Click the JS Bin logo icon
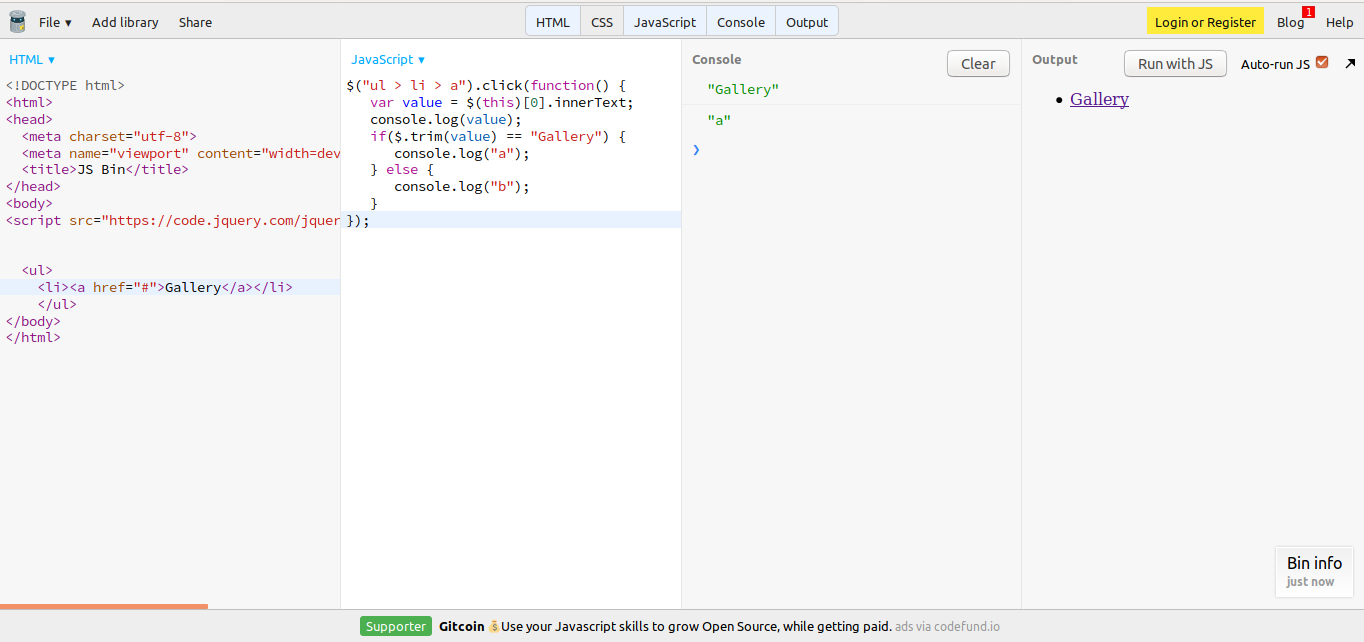The image size is (1364, 642). click(x=17, y=21)
